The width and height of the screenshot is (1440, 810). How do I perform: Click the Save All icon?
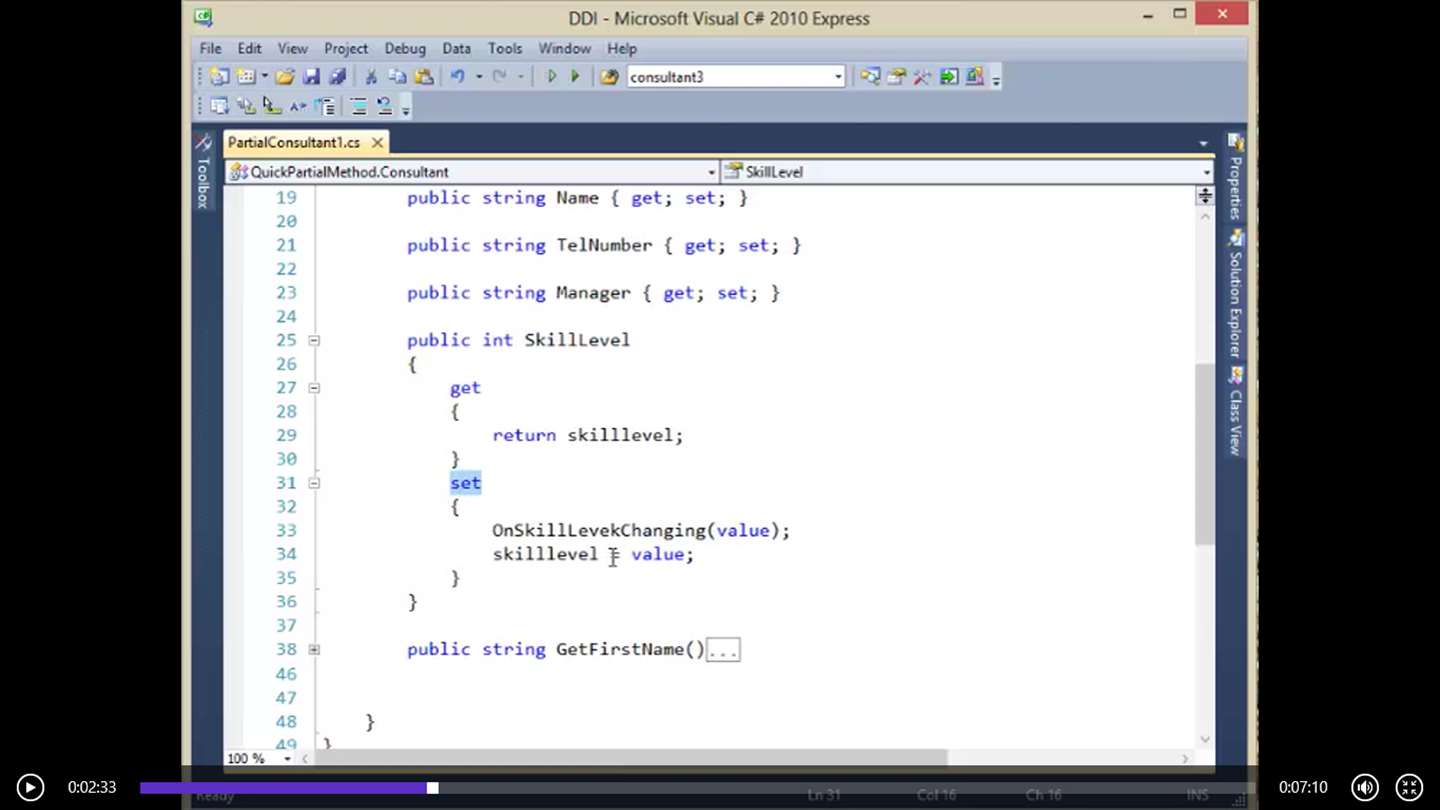point(338,77)
